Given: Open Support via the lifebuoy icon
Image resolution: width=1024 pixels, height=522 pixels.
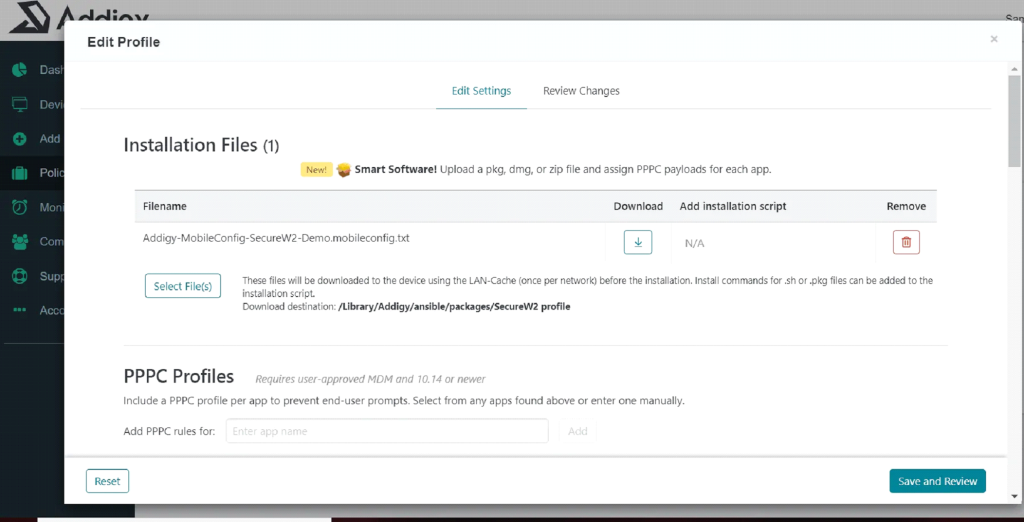Looking at the screenshot, I should 19,275.
